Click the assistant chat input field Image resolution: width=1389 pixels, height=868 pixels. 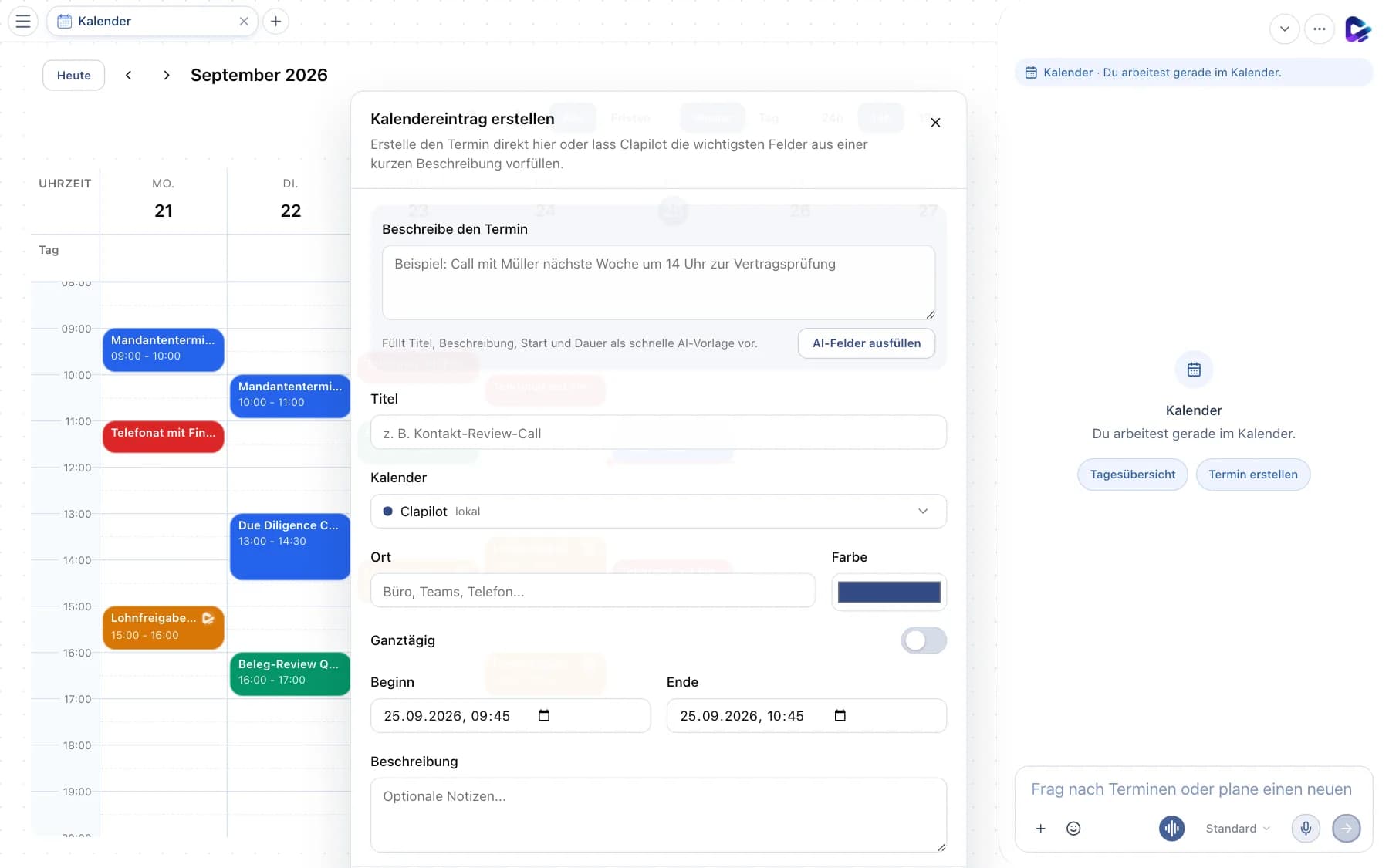(1192, 789)
